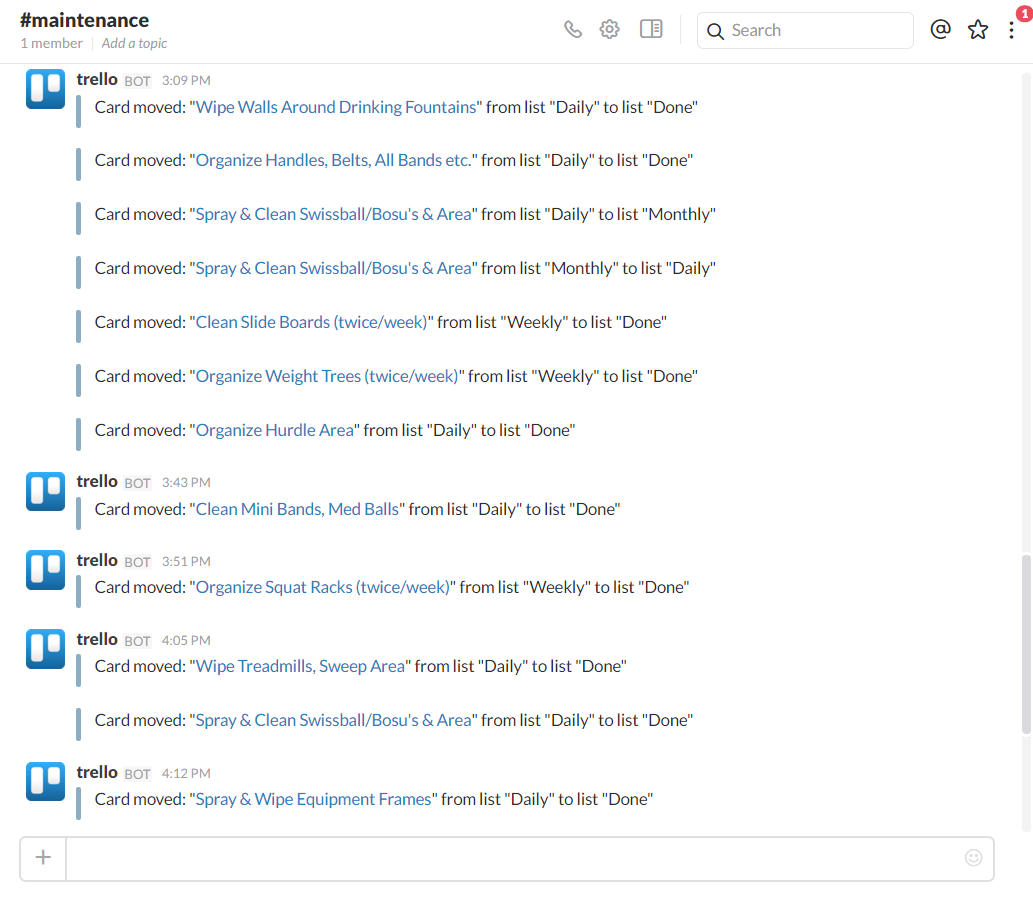This screenshot has height=904, width=1033.
Task: Open the emoji picker in the message box
Action: (973, 857)
